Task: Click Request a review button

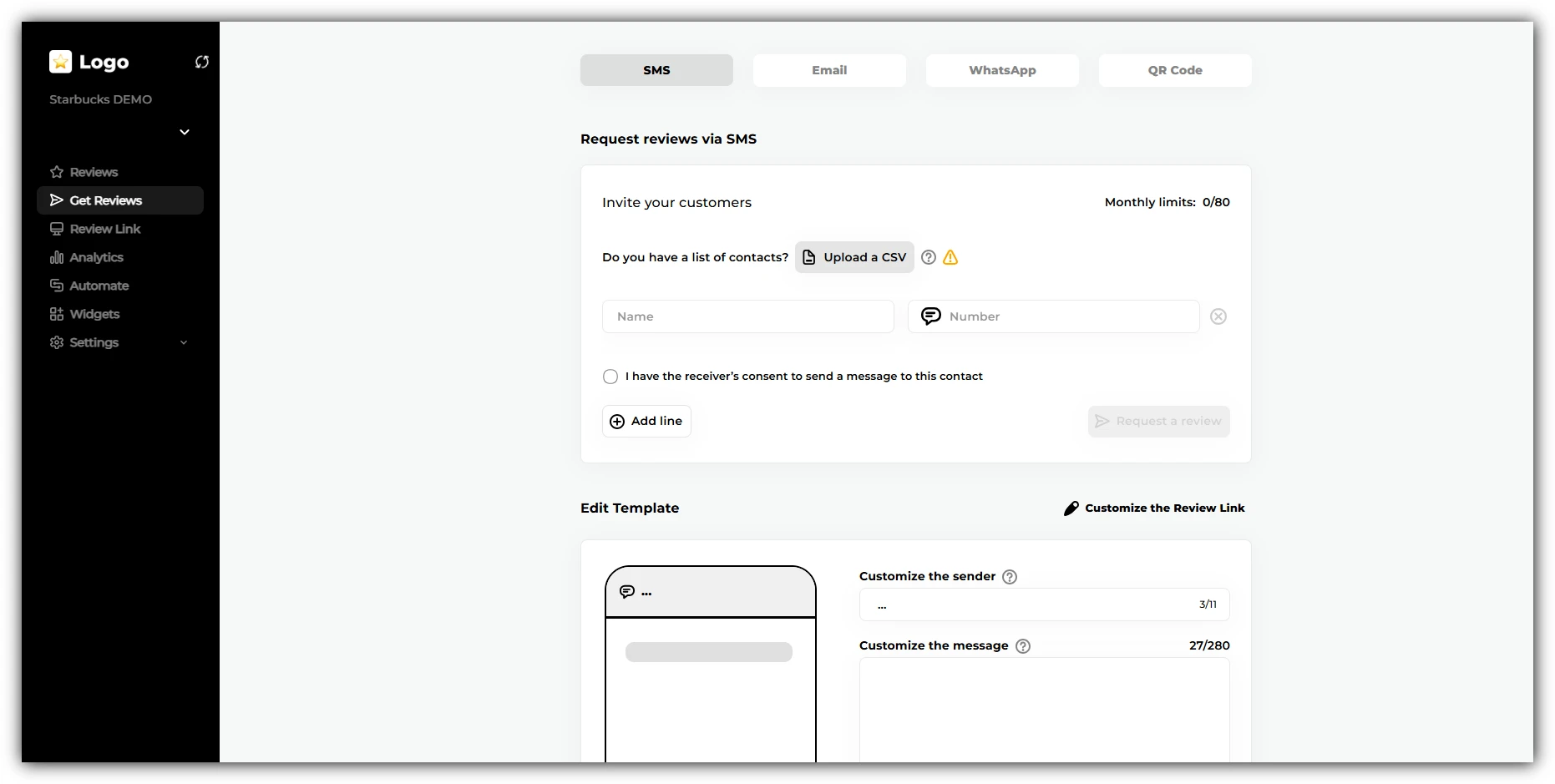Action: (x=1159, y=421)
